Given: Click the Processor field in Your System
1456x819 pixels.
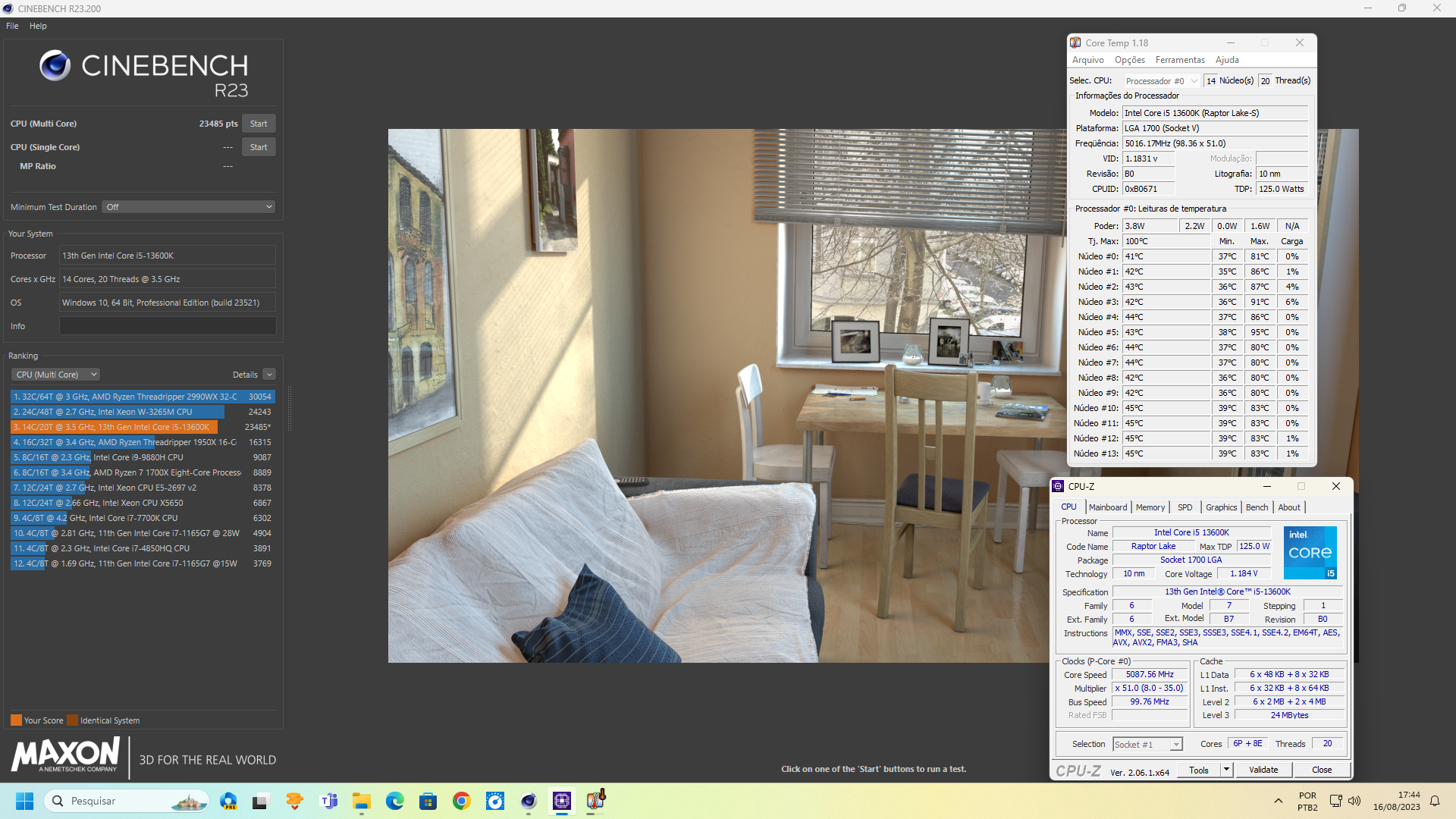Looking at the screenshot, I should click(168, 256).
